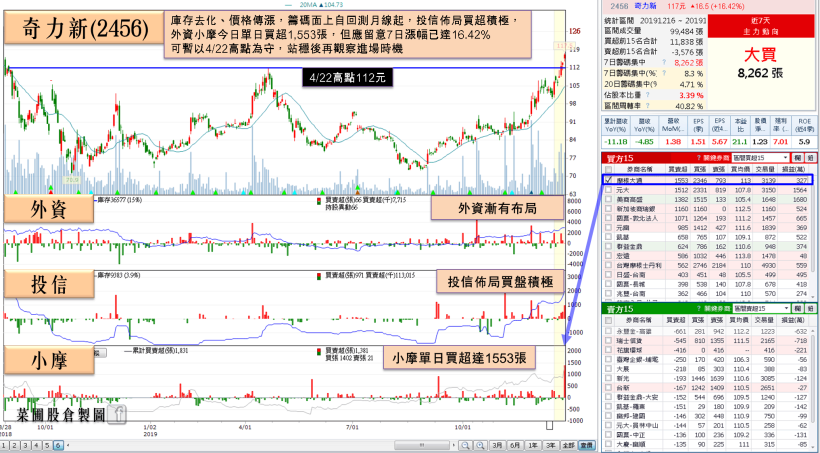Check the 元大 row in the buyers list
Viewport: 820px width, 453px height.
pyautogui.click(x=608, y=190)
